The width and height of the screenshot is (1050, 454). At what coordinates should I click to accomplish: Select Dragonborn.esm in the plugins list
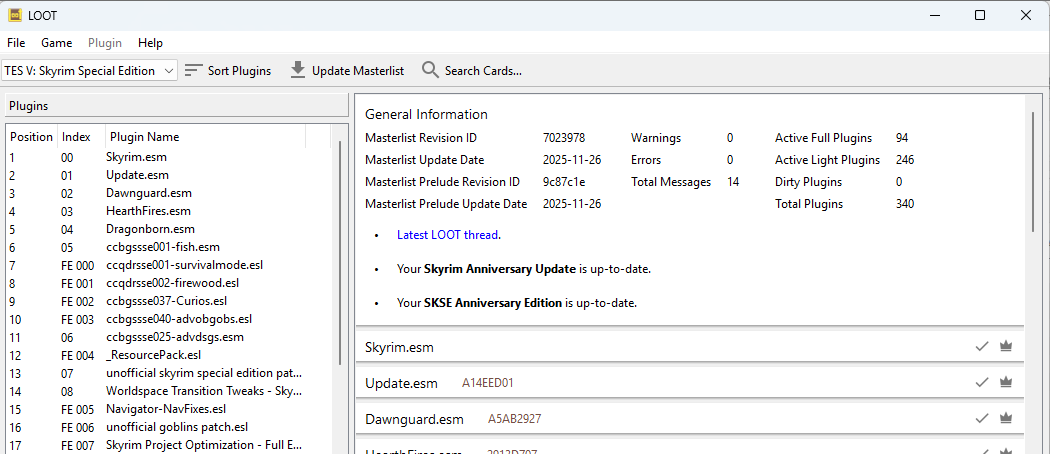click(150, 229)
